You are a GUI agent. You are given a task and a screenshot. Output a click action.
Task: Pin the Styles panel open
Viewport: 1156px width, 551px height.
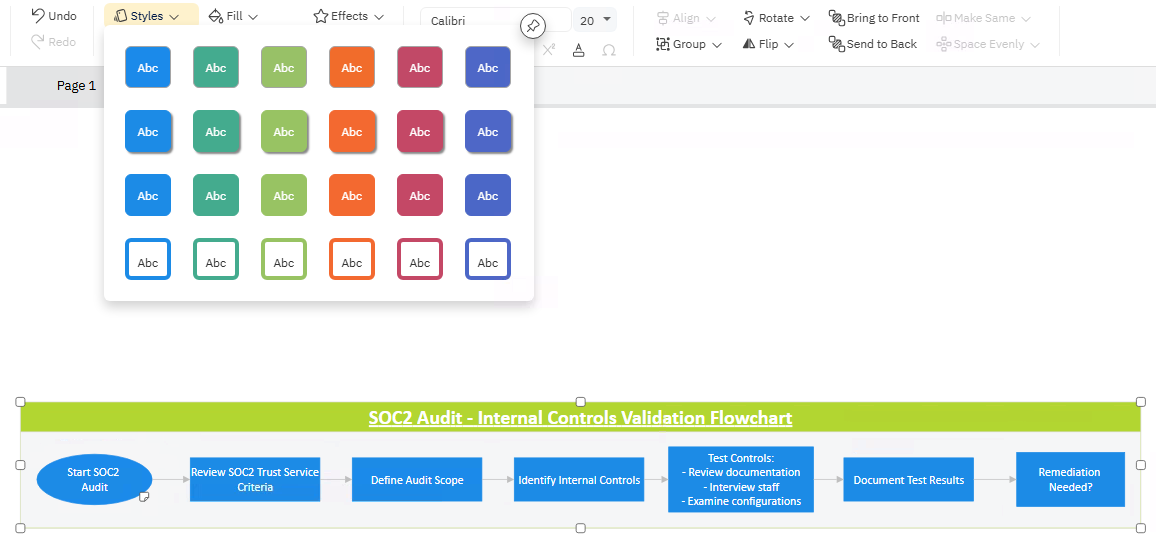click(533, 26)
